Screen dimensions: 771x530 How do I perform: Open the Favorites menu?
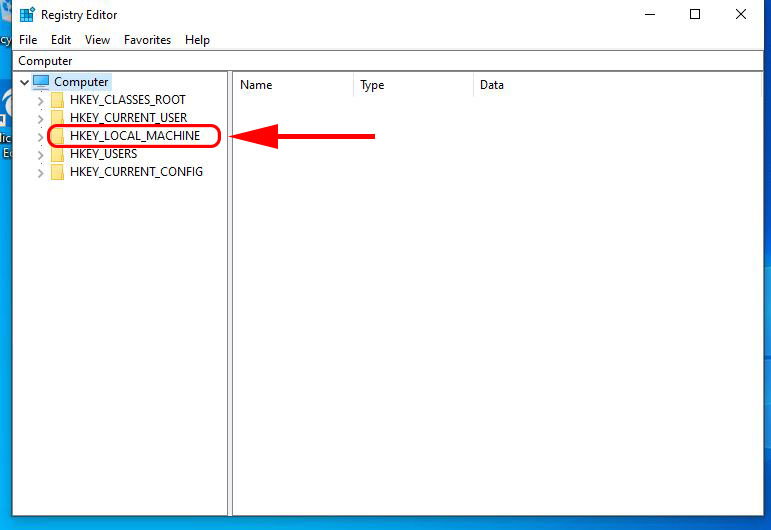(x=148, y=40)
